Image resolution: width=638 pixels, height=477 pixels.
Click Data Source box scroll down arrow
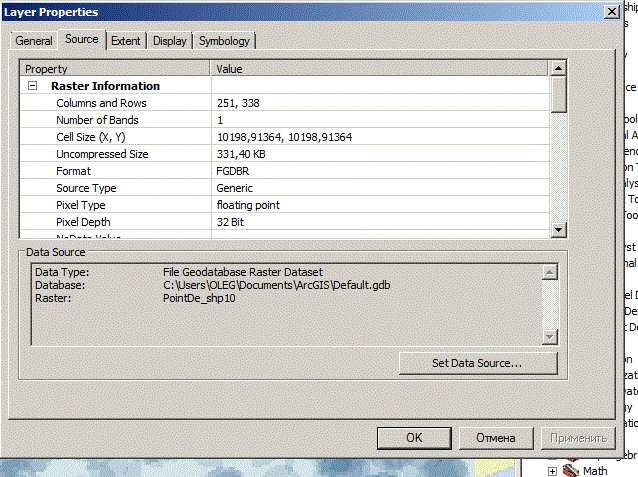(550, 337)
